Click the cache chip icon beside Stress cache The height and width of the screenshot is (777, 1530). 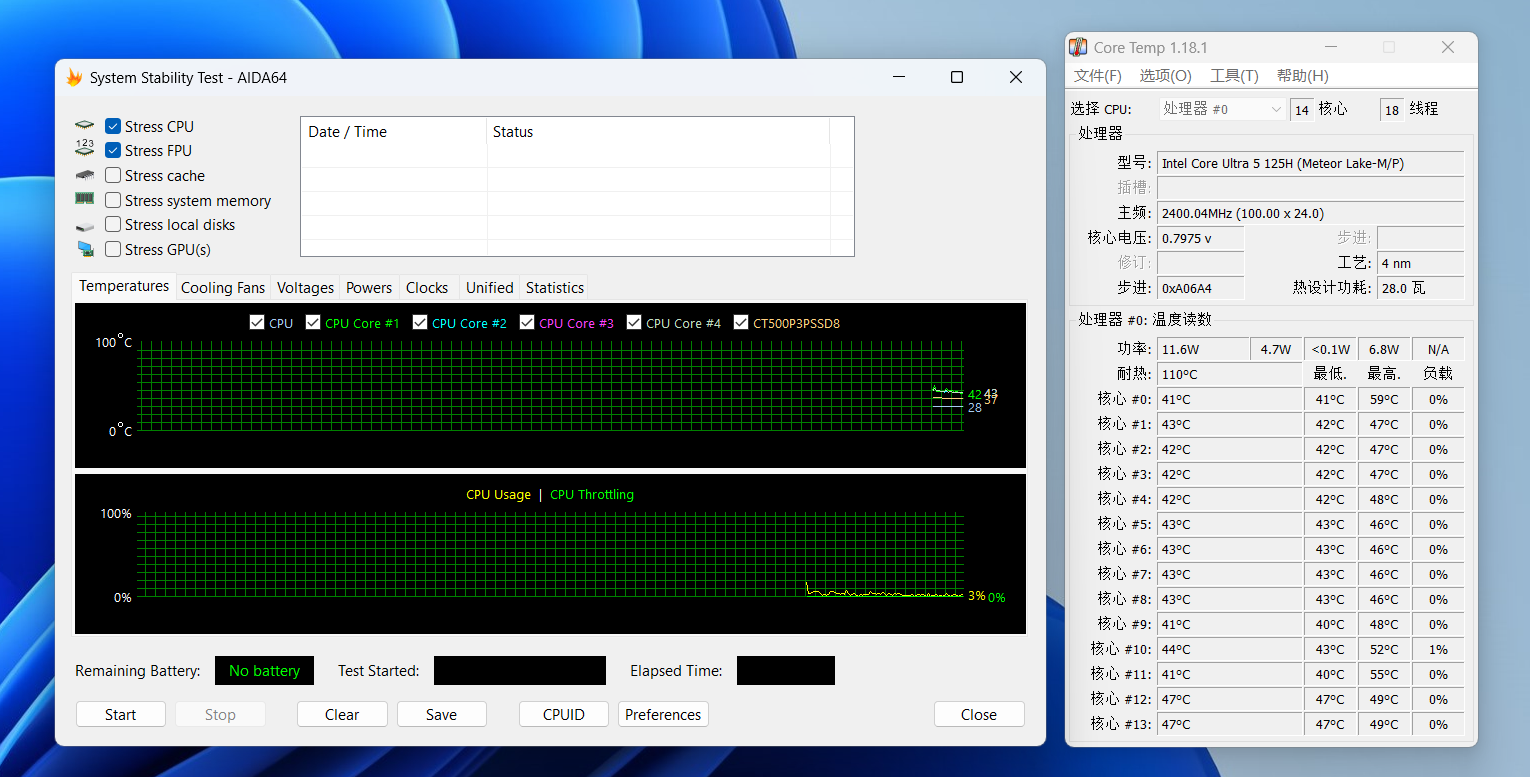click(85, 175)
